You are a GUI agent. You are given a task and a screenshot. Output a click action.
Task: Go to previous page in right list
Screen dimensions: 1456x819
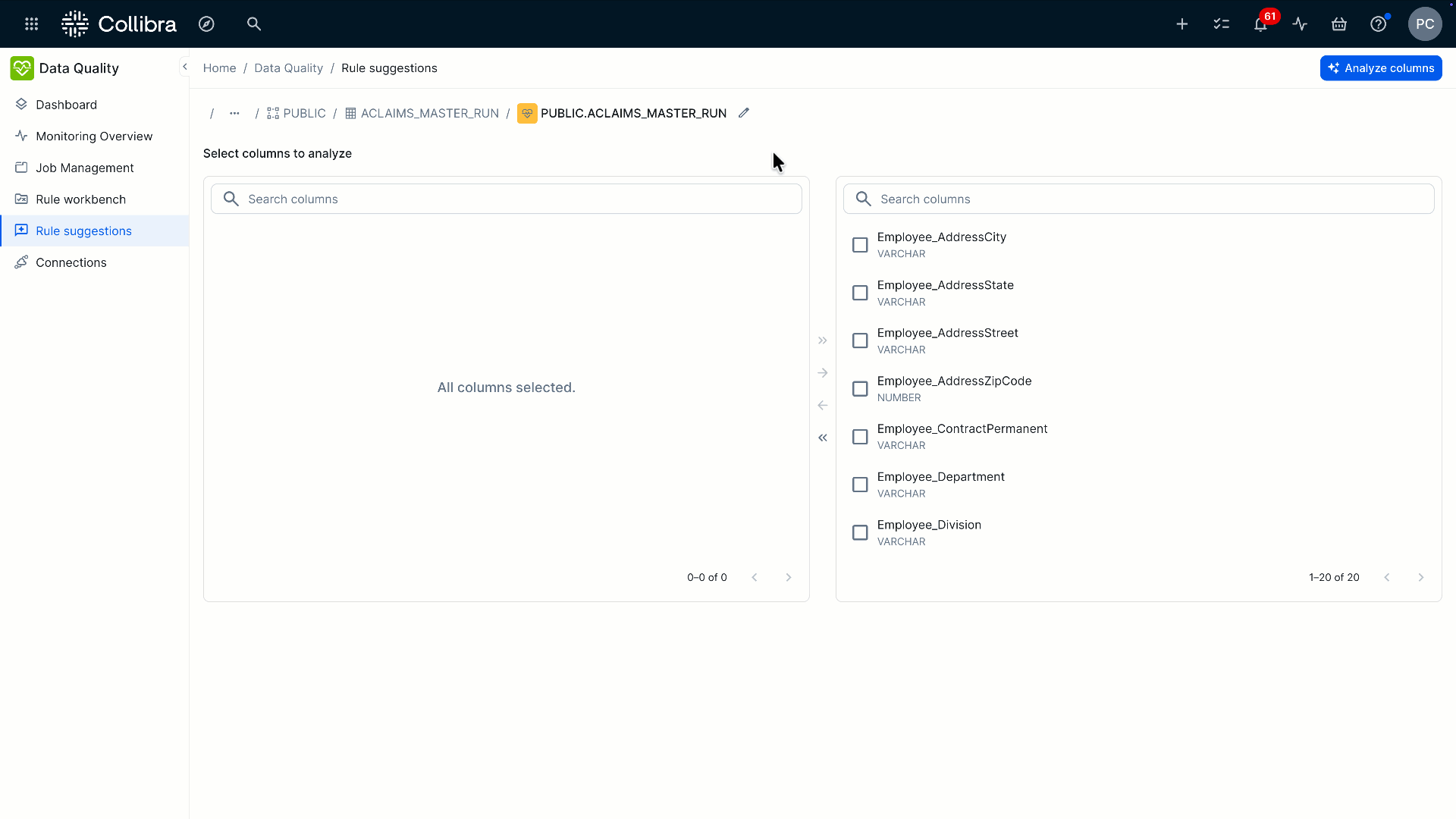point(1387,578)
